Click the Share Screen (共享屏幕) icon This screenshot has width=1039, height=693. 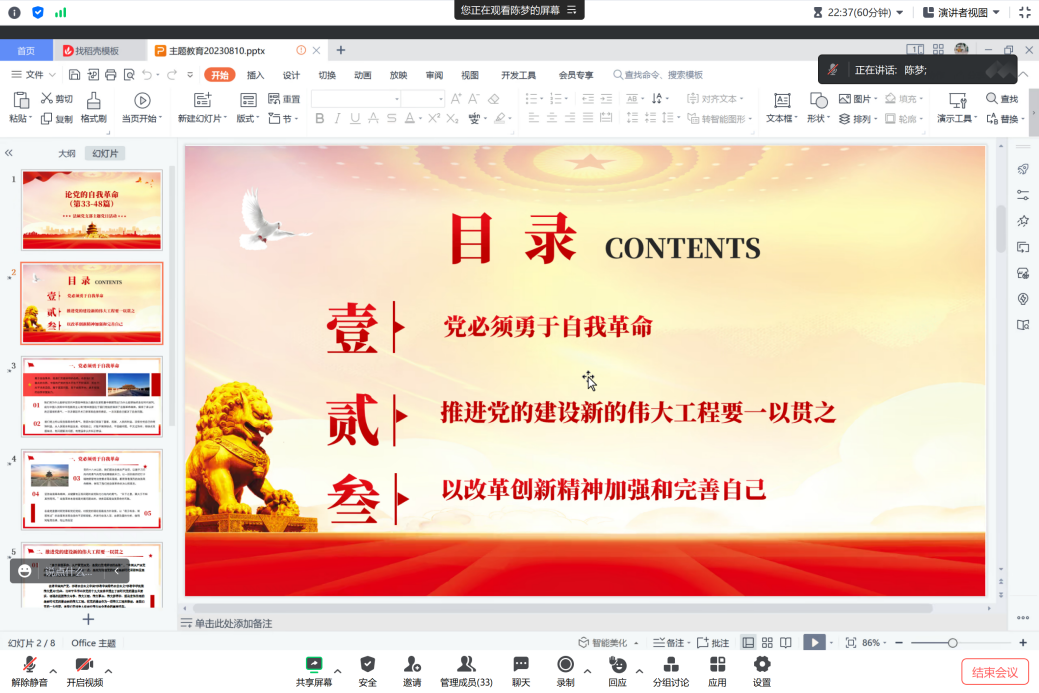pos(313,665)
